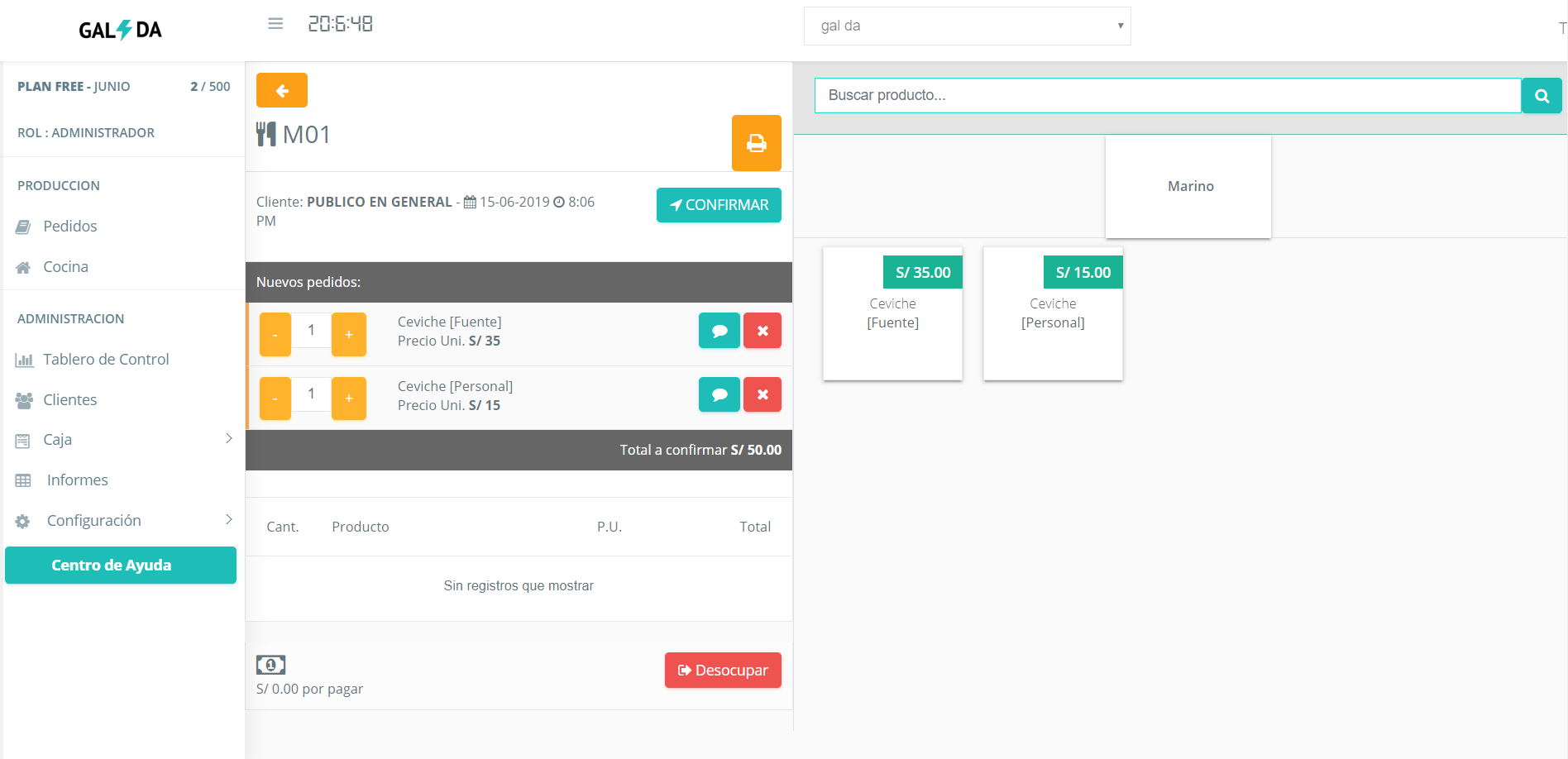Click the Total a confirmar S/ 50.00 text
This screenshot has width=1568, height=759.
700,451
